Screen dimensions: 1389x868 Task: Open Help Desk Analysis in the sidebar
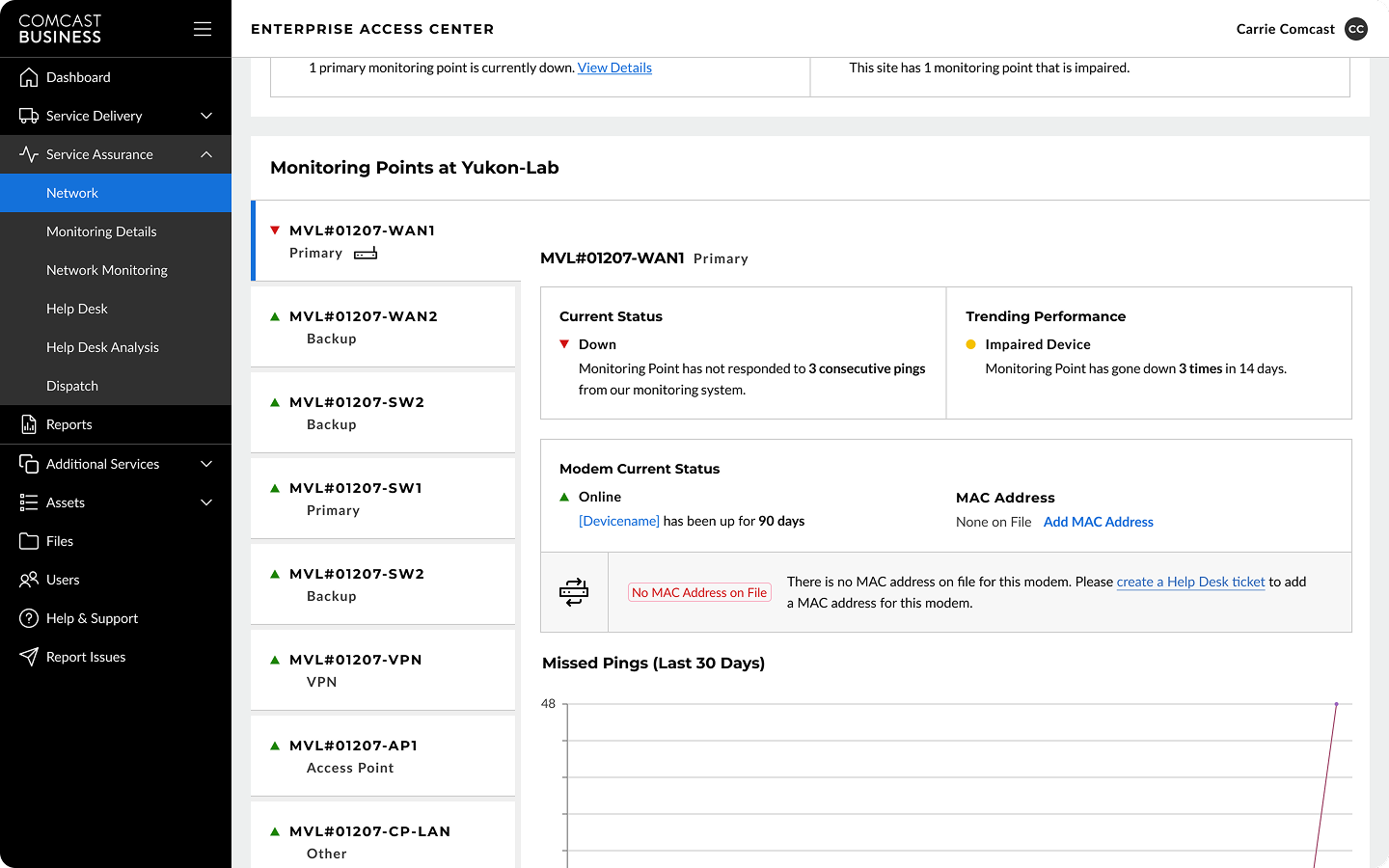(x=116, y=347)
